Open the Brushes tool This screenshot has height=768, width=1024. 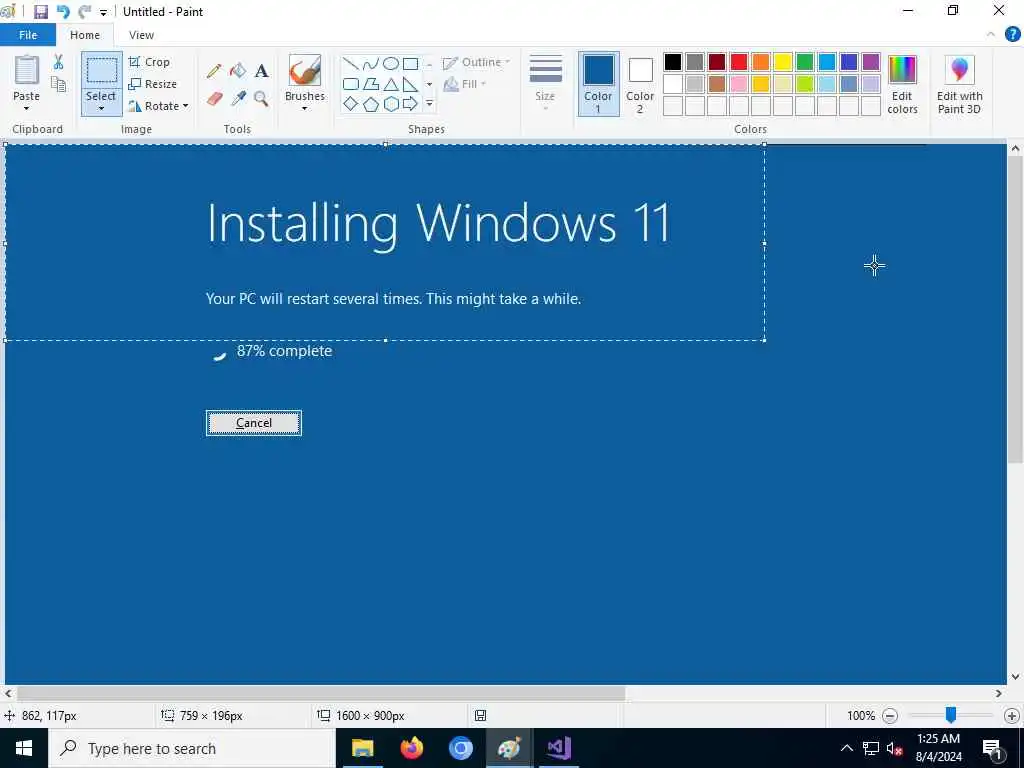coord(304,72)
